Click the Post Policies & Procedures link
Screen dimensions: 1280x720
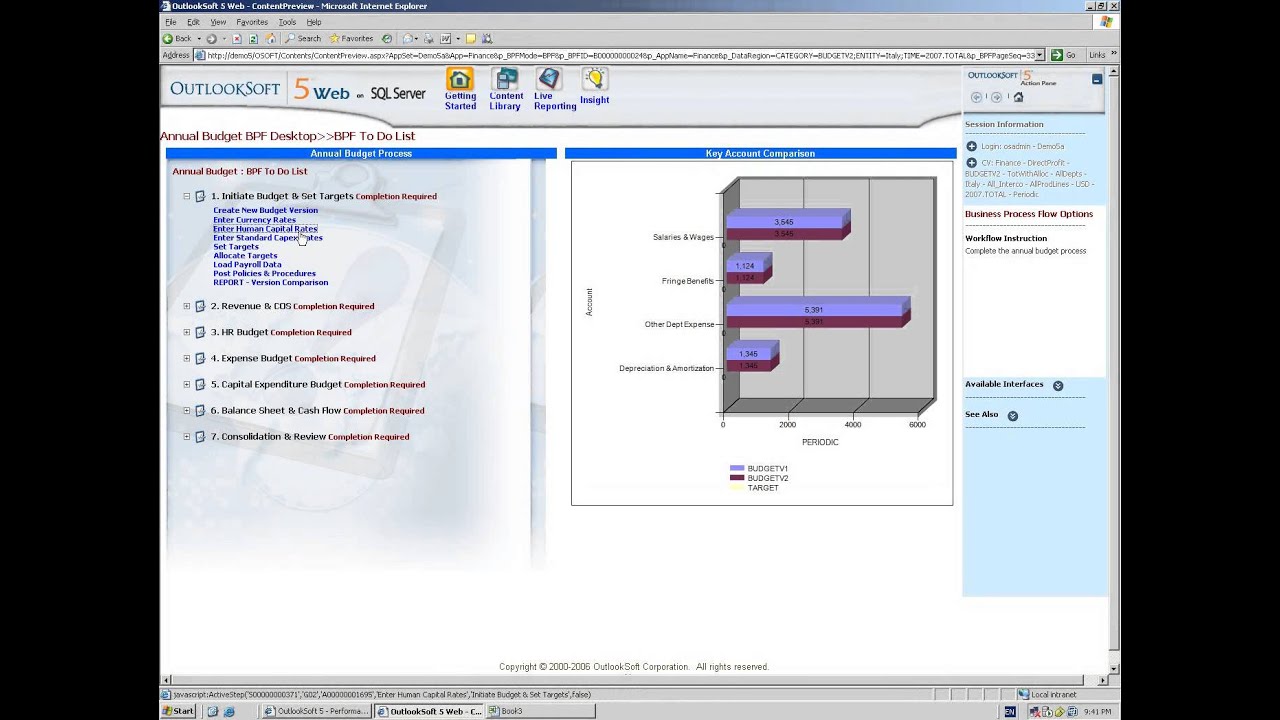point(264,273)
